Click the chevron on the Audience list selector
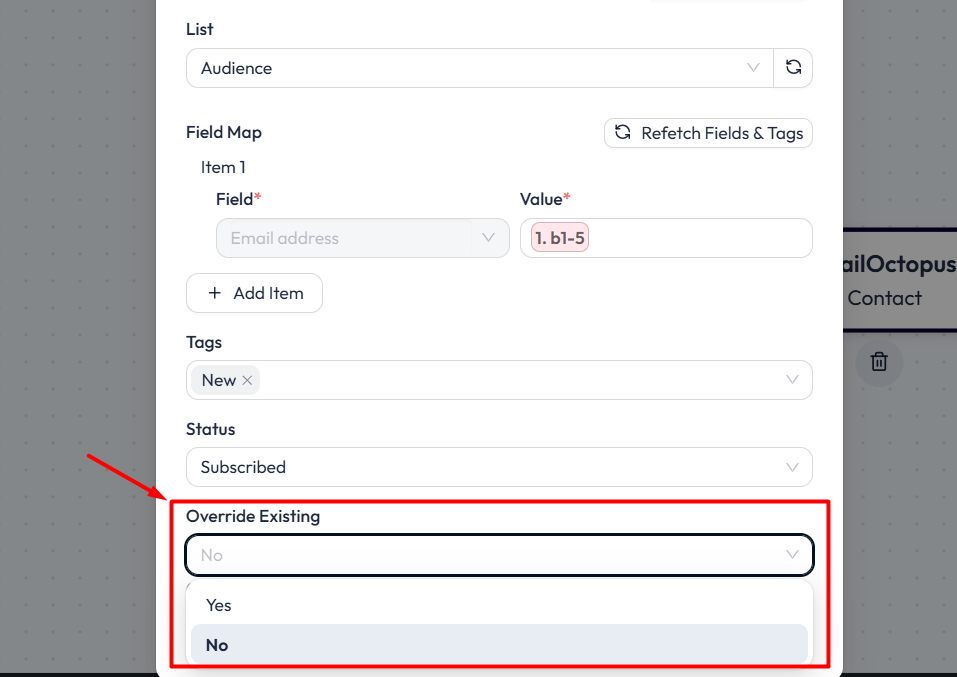The height and width of the screenshot is (677, 957). point(753,67)
